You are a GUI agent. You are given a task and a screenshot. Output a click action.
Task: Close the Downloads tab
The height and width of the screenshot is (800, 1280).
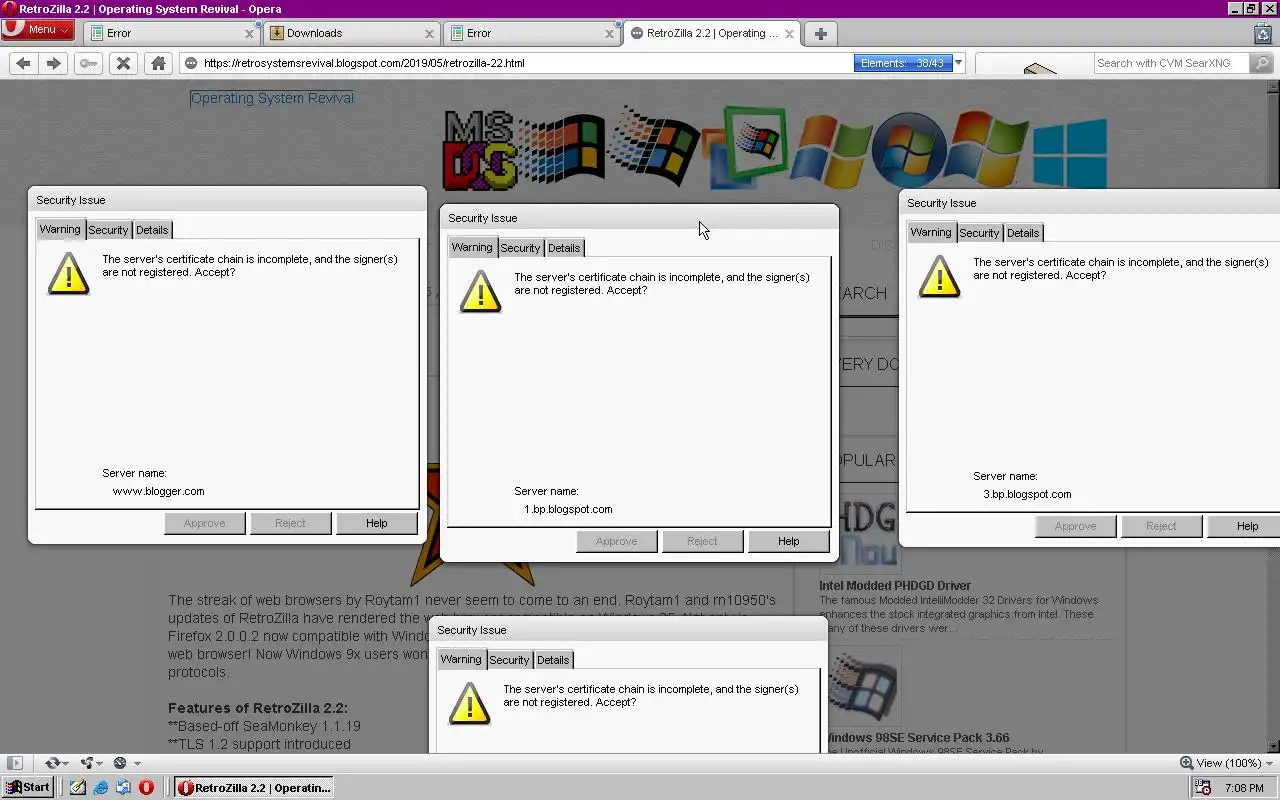pyautogui.click(x=429, y=33)
